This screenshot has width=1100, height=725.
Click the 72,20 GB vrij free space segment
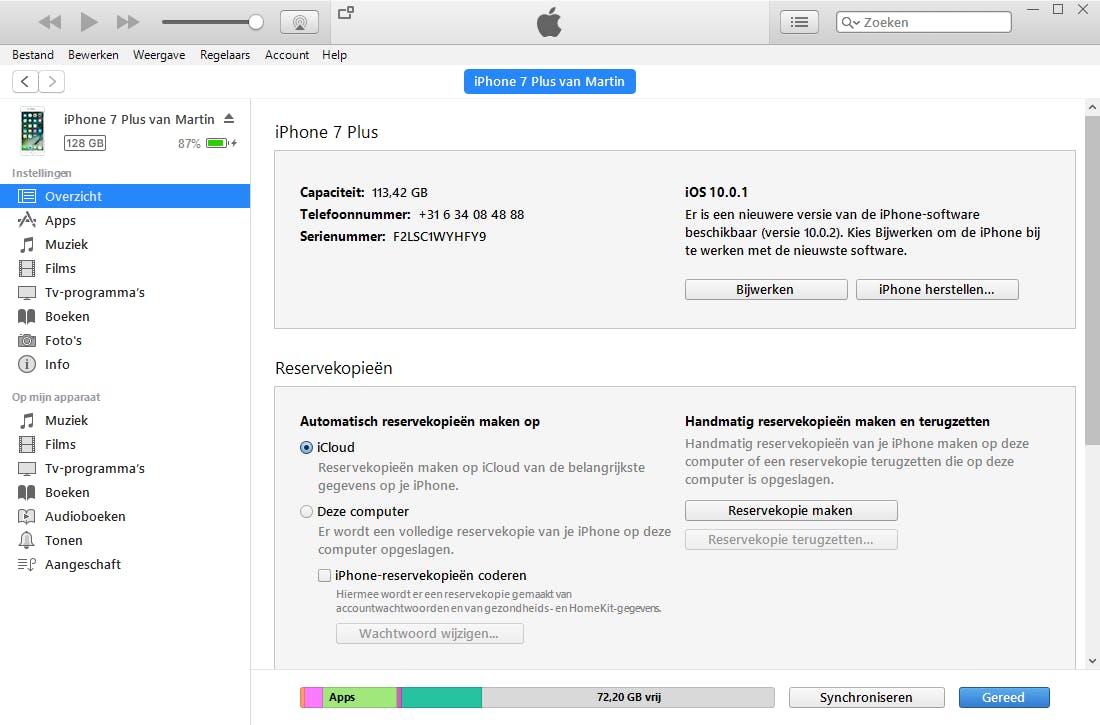629,697
